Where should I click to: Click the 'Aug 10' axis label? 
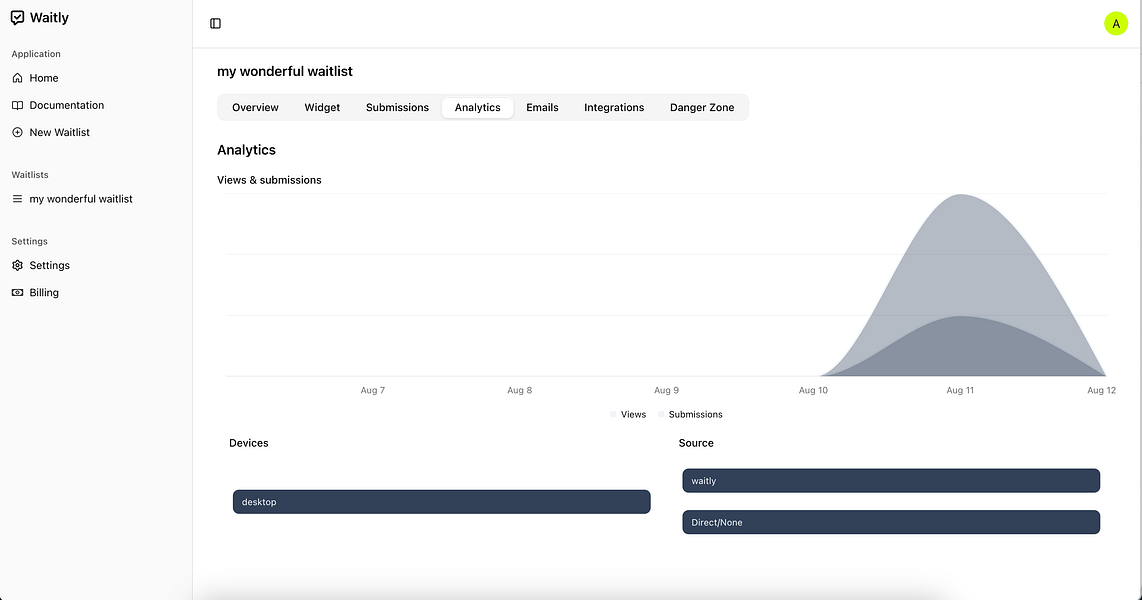pos(813,390)
